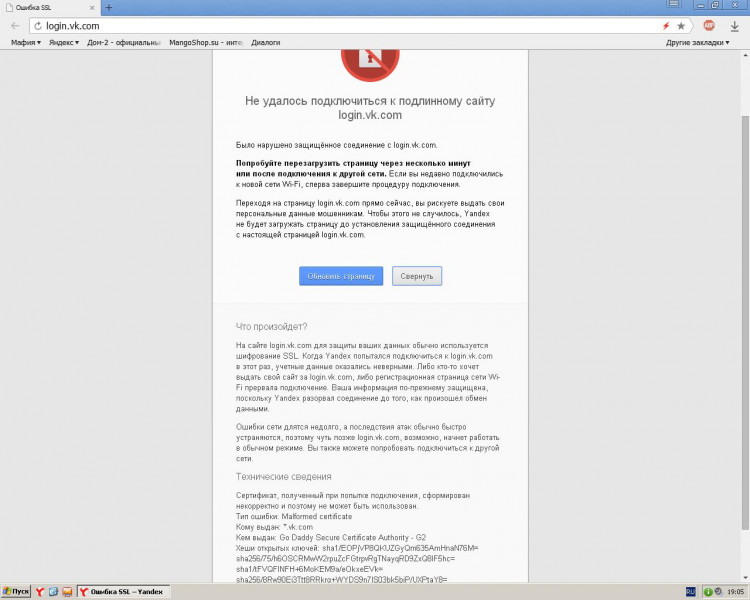Click the 'Технические сведения' heading
The image size is (750, 600).
[x=284, y=477]
